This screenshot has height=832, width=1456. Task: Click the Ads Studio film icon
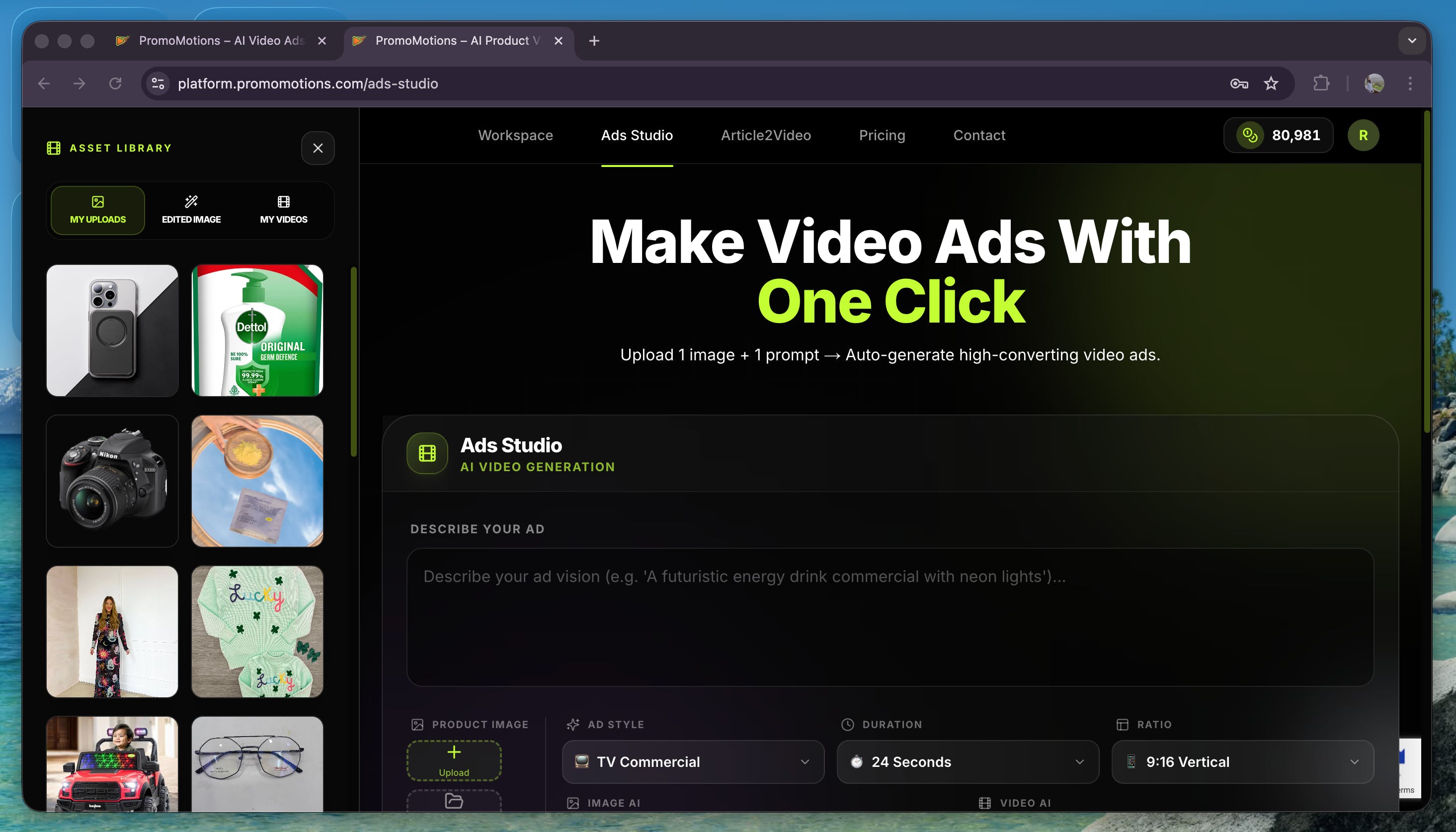[427, 453]
